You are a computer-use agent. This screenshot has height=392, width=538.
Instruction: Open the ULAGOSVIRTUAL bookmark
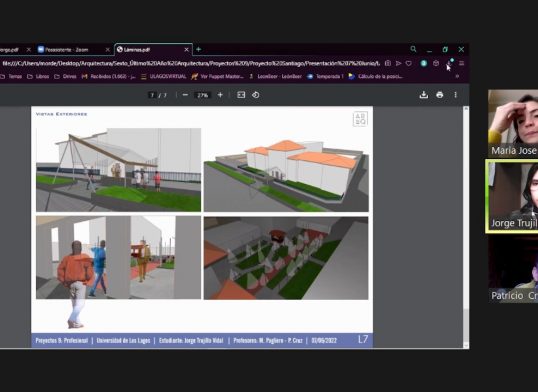[x=164, y=77]
